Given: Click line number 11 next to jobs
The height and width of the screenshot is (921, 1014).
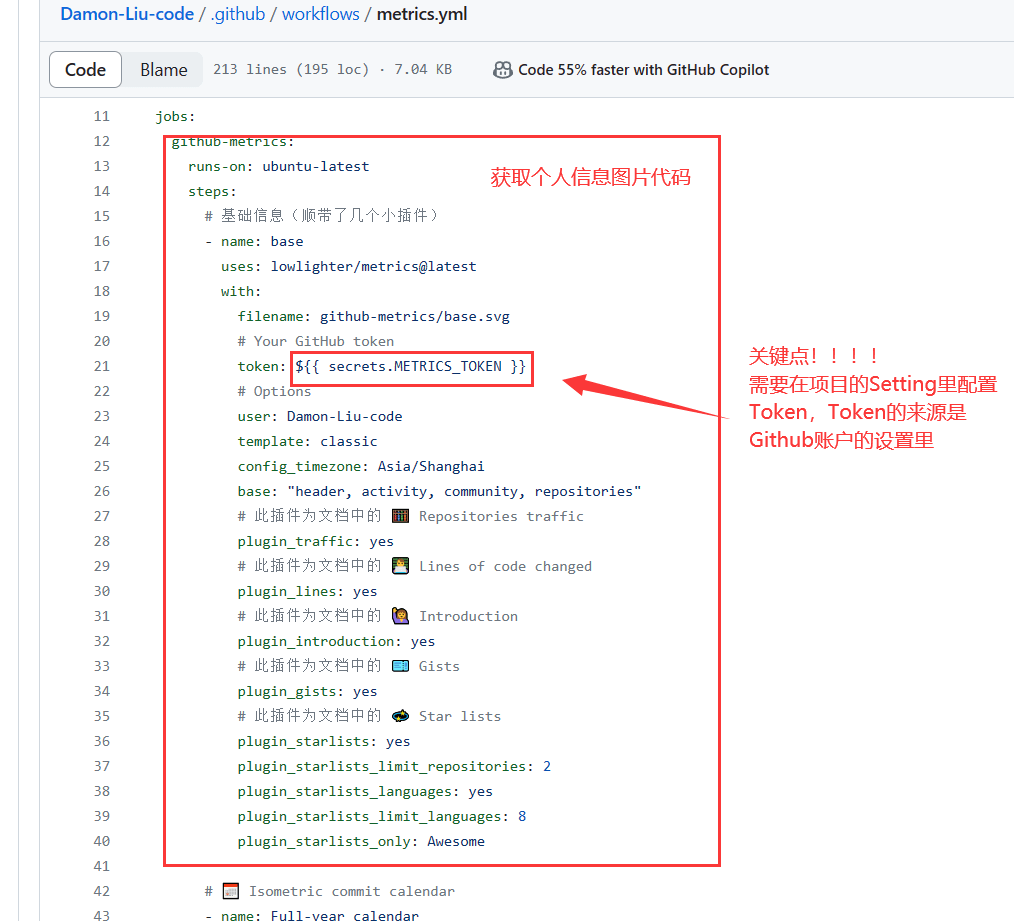Looking at the screenshot, I should click(x=101, y=116).
